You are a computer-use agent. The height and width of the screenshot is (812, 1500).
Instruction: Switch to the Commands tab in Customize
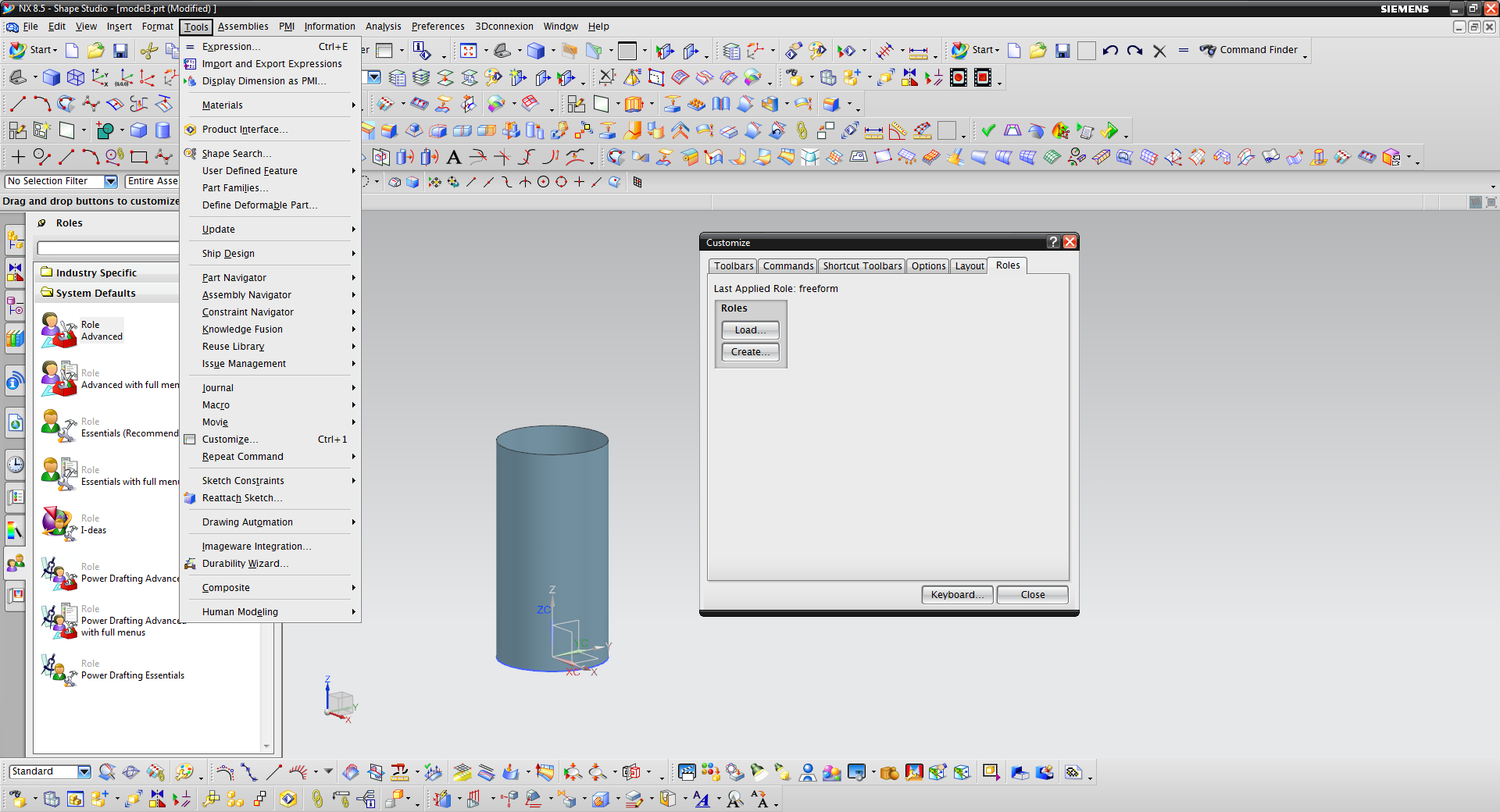tap(787, 266)
